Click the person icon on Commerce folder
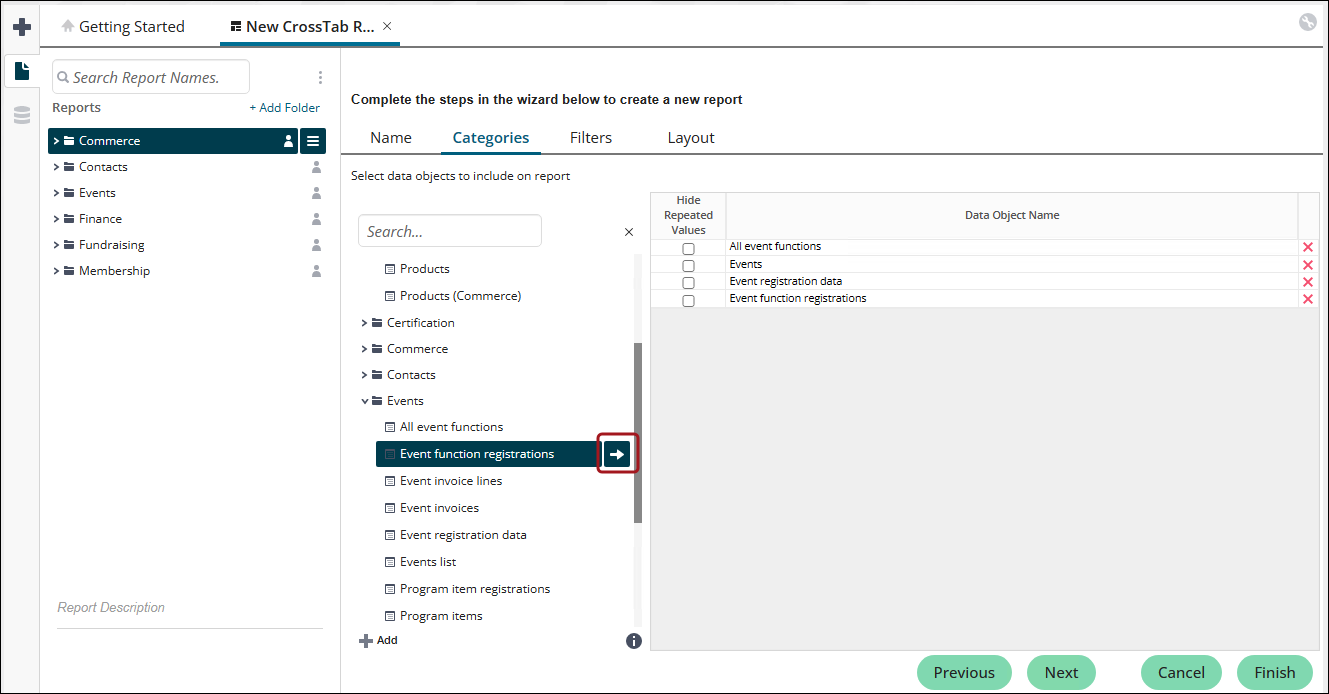The height and width of the screenshot is (694, 1329). [288, 141]
